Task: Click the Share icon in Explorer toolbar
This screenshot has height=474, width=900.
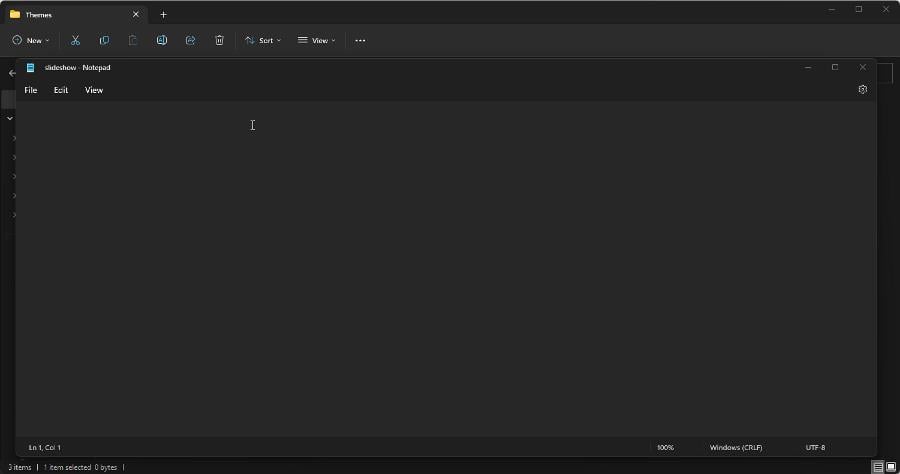Action: pyautogui.click(x=191, y=40)
